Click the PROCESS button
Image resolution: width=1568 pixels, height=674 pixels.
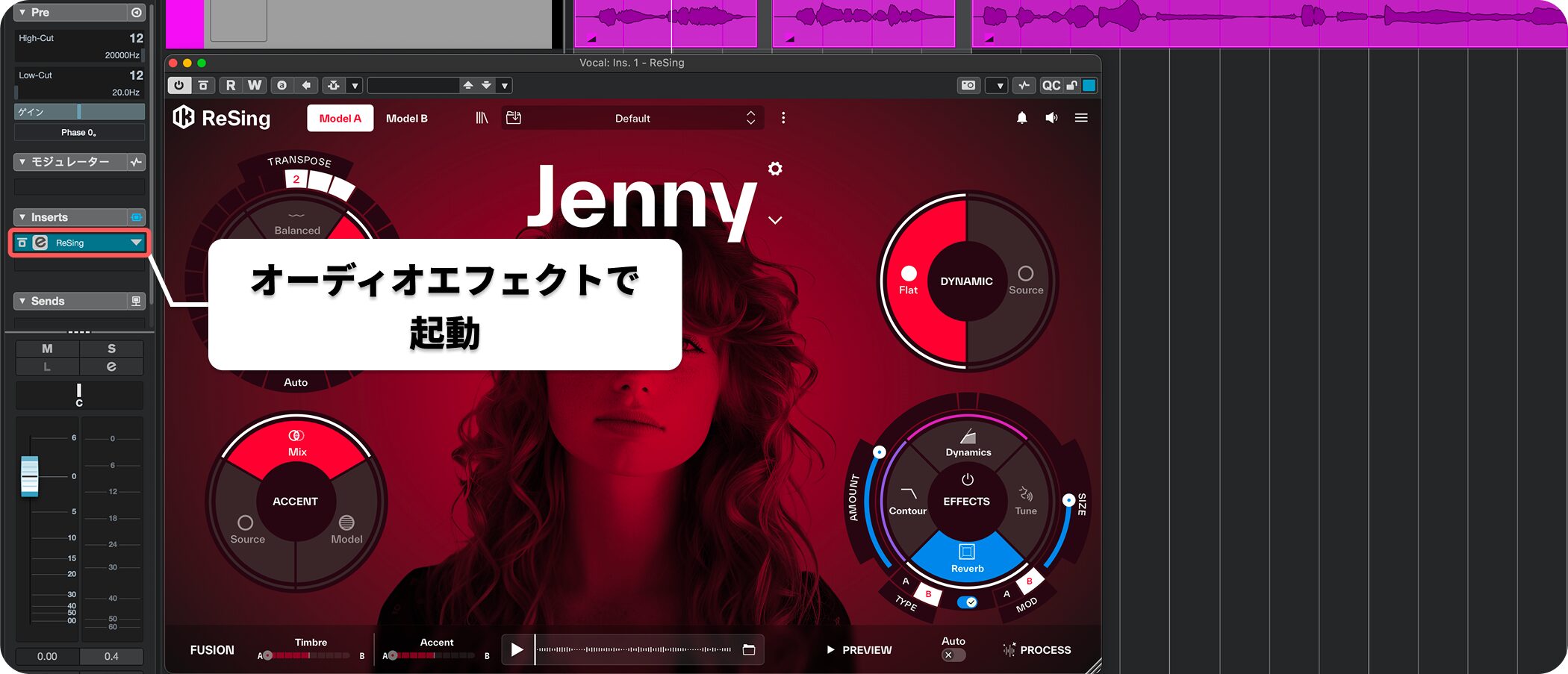(1037, 649)
